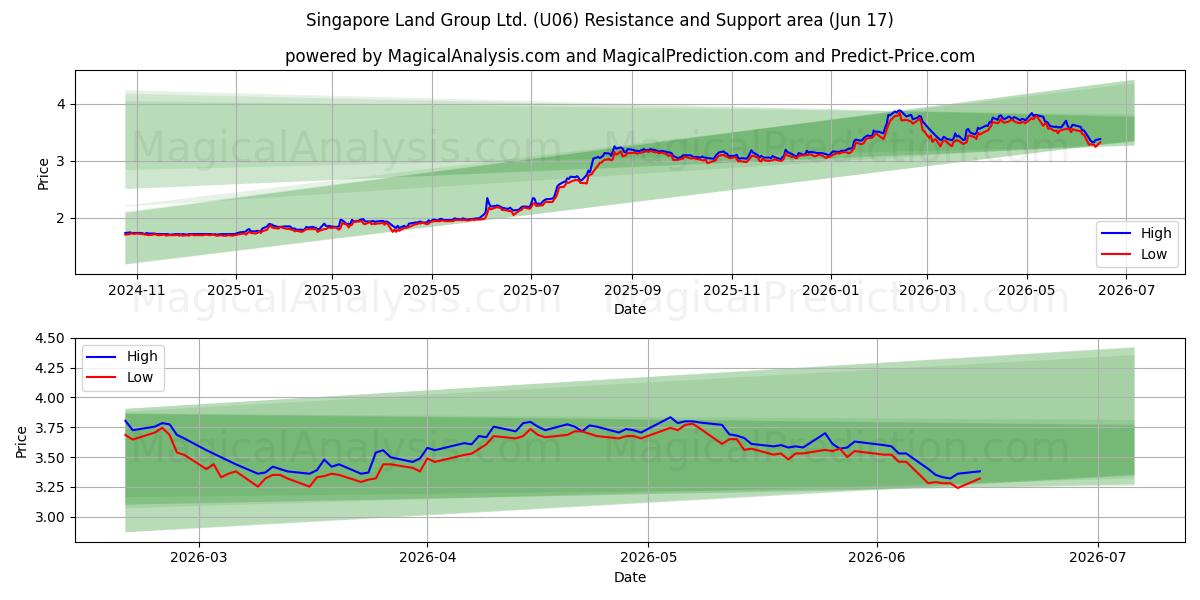Click the bottom chart '2026-06' date tick label
Viewport: 1200px width, 600px height.
tap(877, 558)
